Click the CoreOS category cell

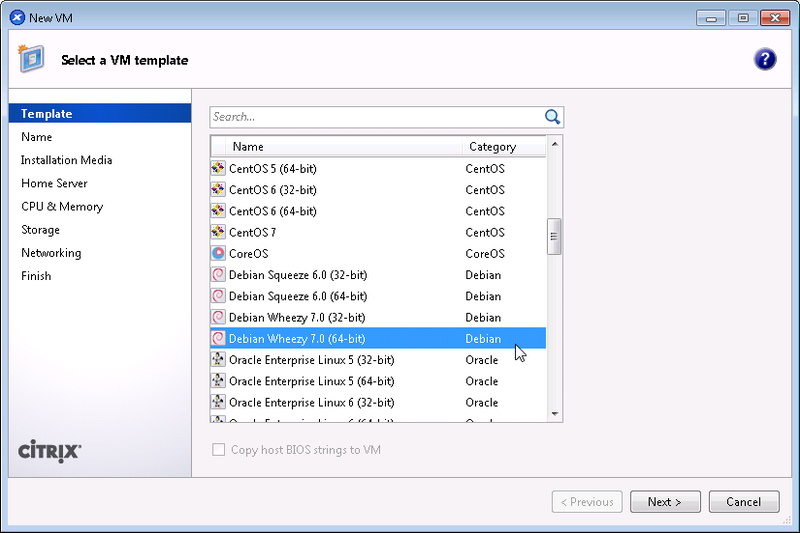point(485,253)
